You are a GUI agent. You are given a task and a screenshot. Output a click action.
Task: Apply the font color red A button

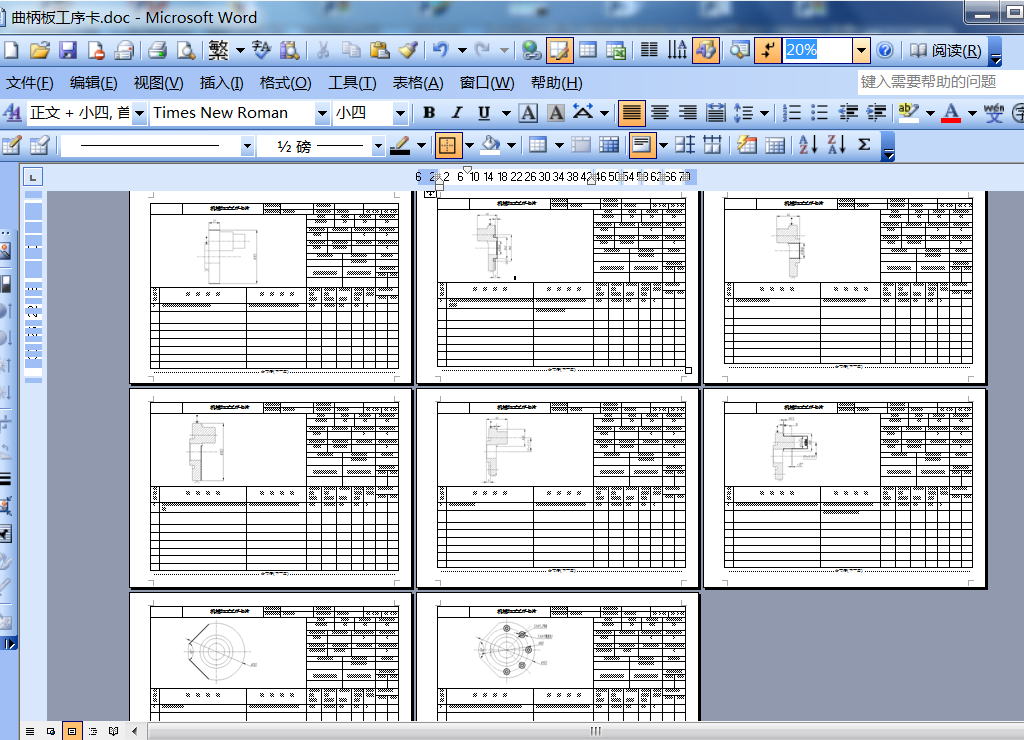952,113
